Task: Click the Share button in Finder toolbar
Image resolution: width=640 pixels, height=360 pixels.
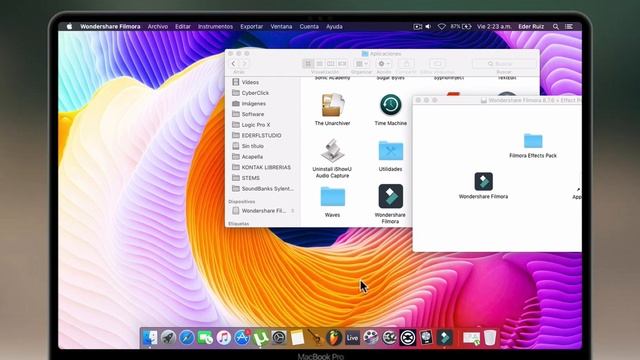Action: [406, 64]
